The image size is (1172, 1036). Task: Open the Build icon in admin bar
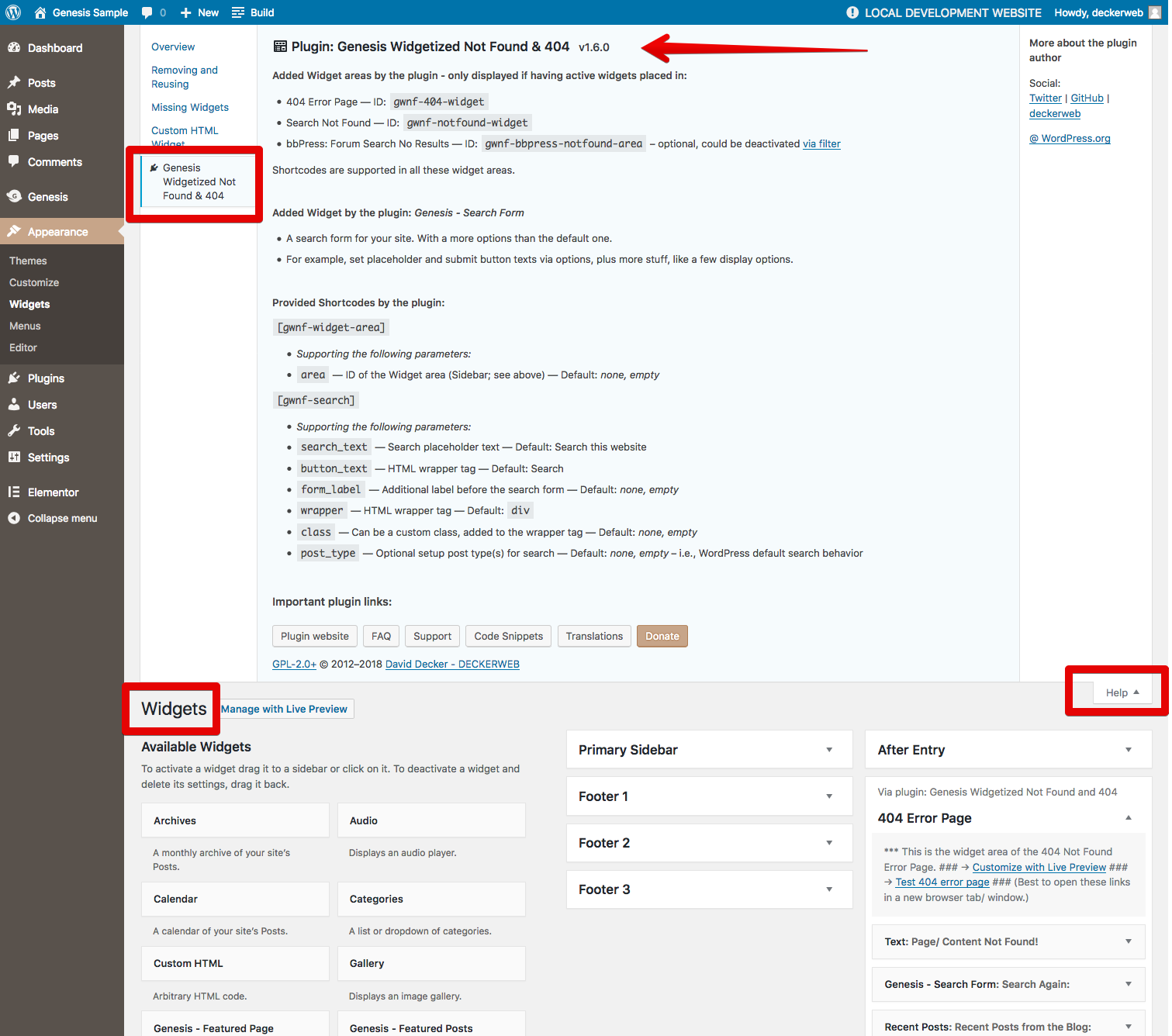click(238, 12)
